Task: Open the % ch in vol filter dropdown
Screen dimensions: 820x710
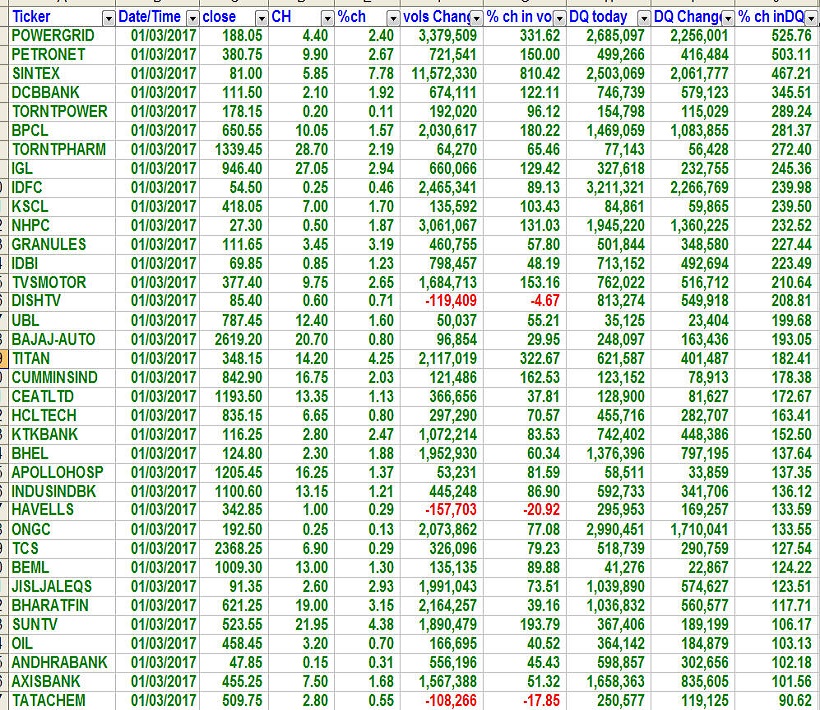Action: point(560,19)
